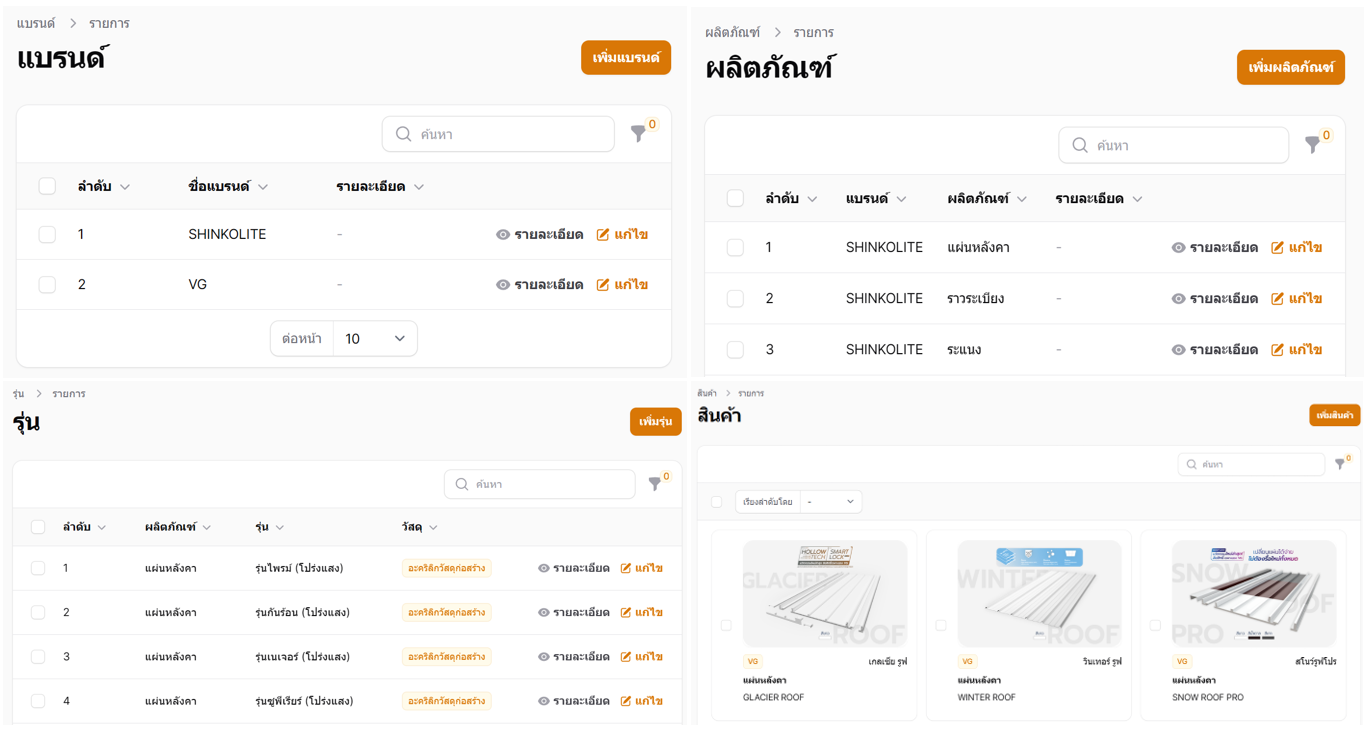Viewport: 1371px width, 729px height.
Task: Open the filter icon in the แบรนด์ panel
Action: (x=638, y=134)
